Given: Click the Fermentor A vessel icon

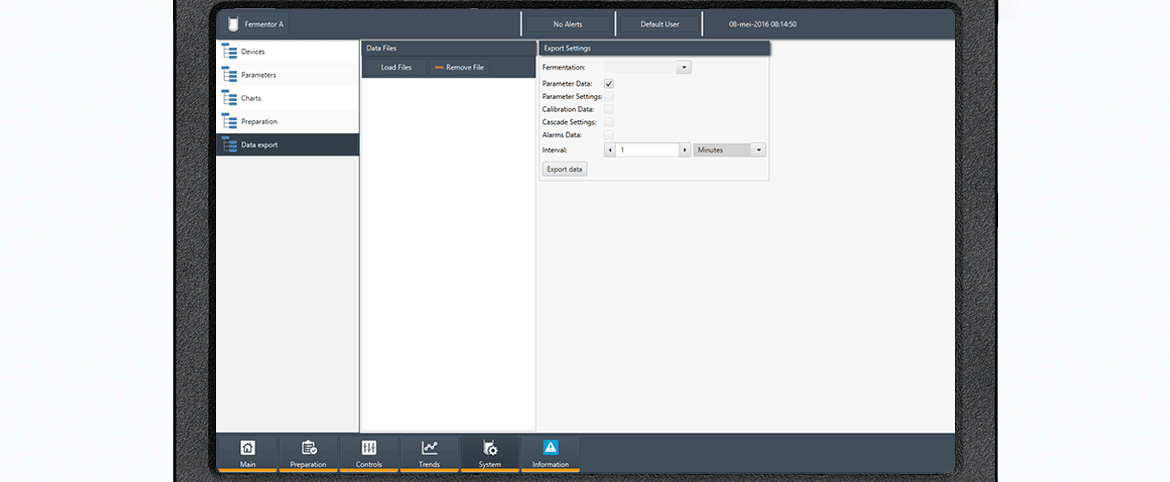Looking at the screenshot, I should 233,24.
